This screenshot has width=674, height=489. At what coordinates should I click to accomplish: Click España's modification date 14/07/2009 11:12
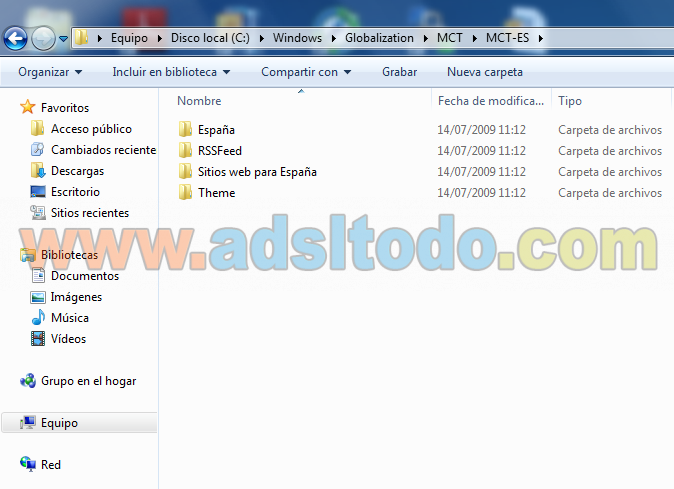pos(481,130)
